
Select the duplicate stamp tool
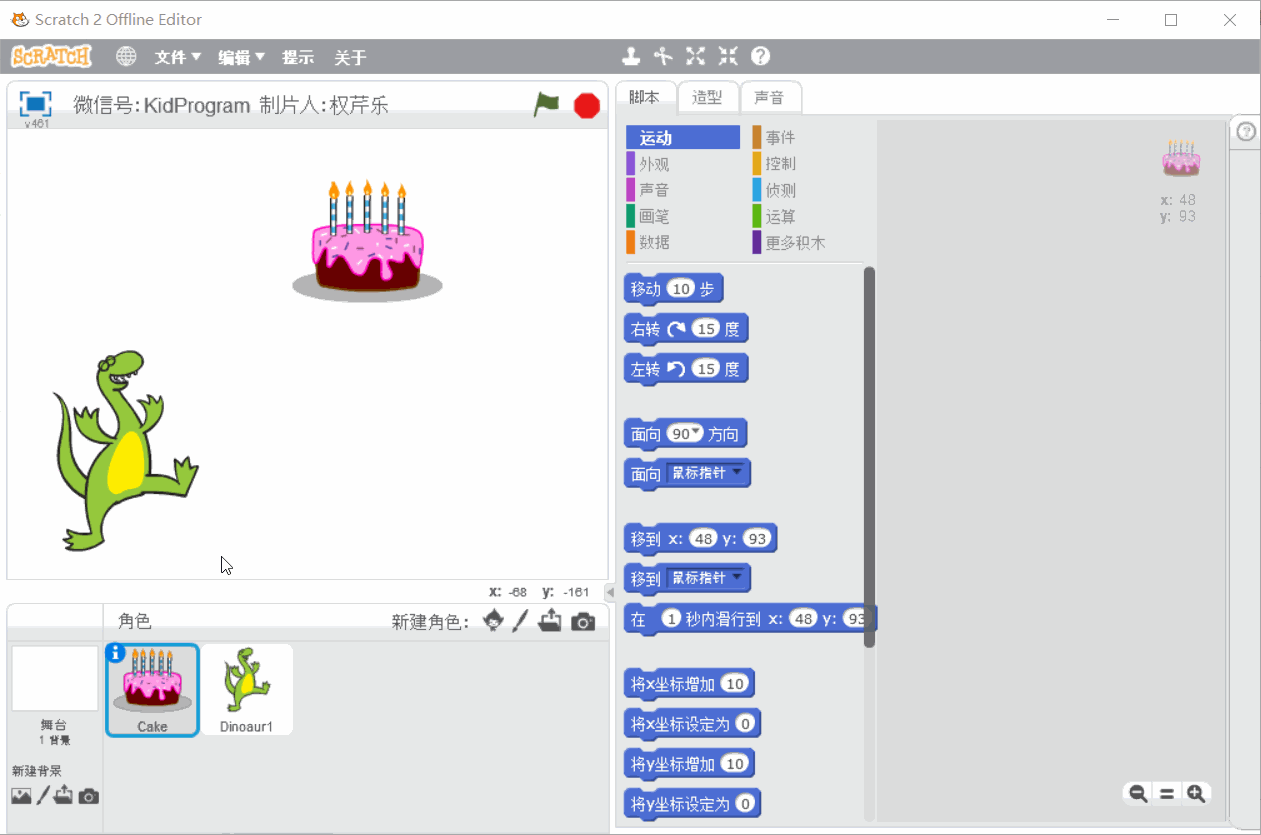coord(631,56)
